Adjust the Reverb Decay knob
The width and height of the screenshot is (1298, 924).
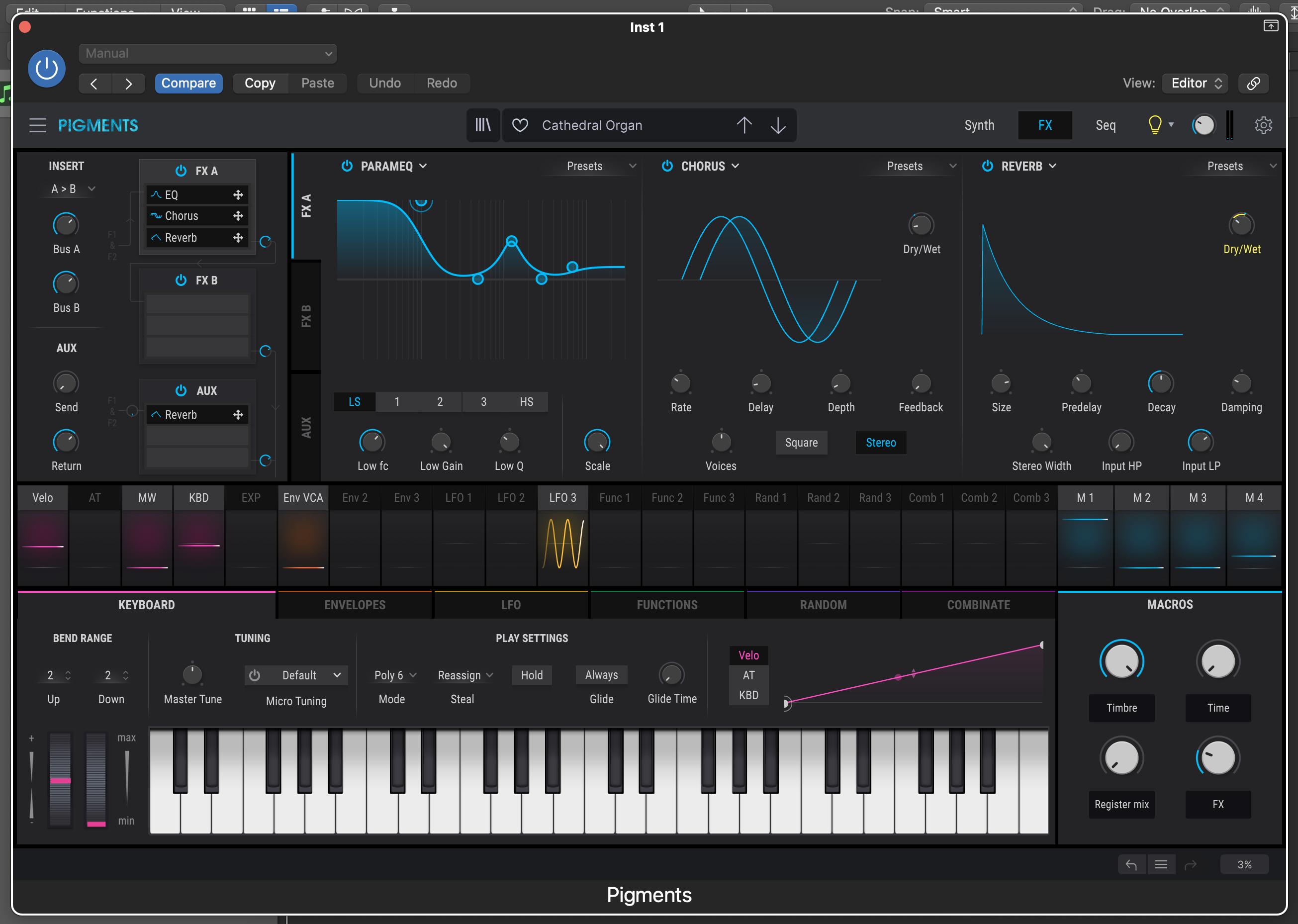(x=1160, y=383)
